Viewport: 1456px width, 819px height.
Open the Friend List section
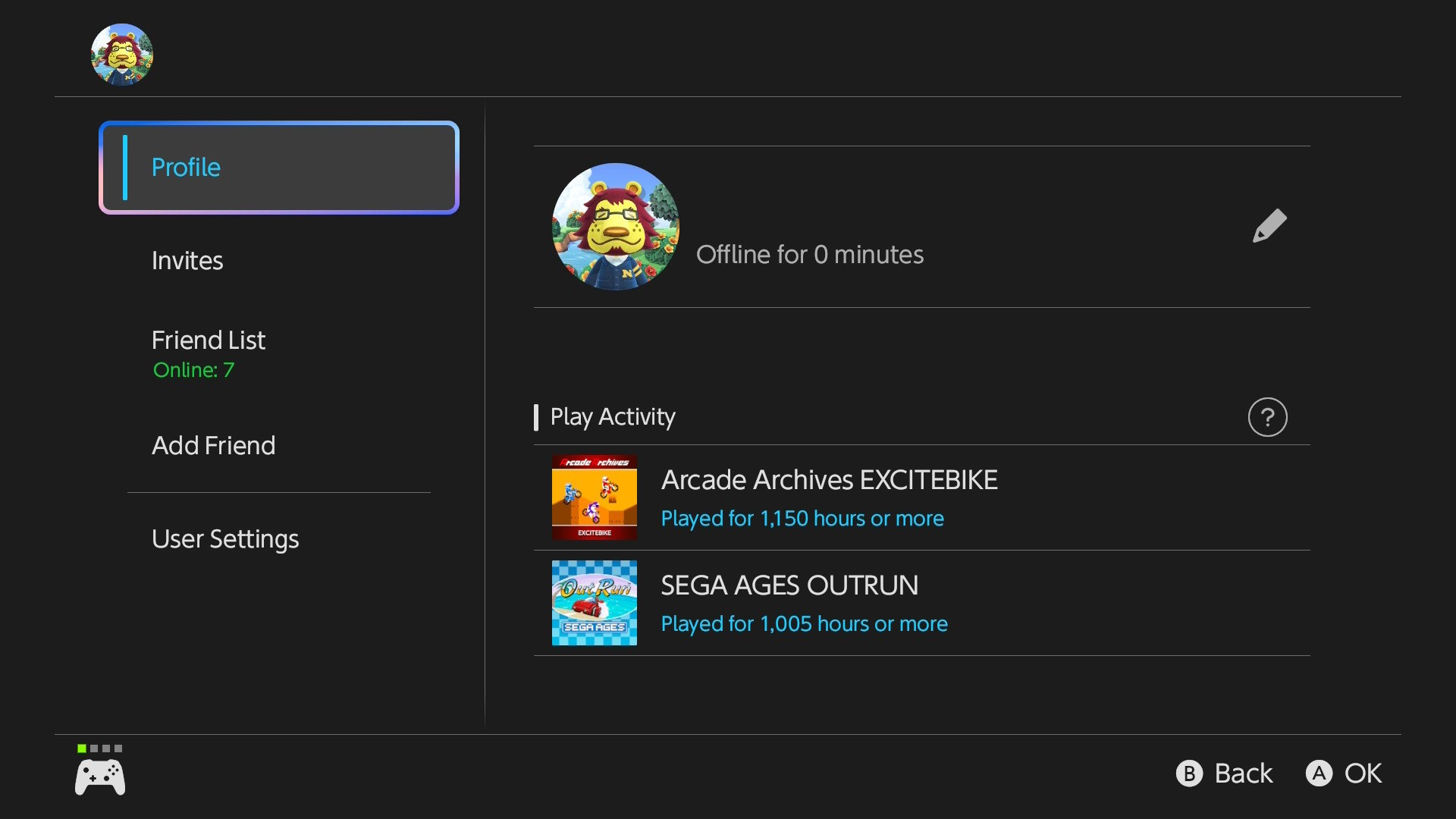coord(209,340)
